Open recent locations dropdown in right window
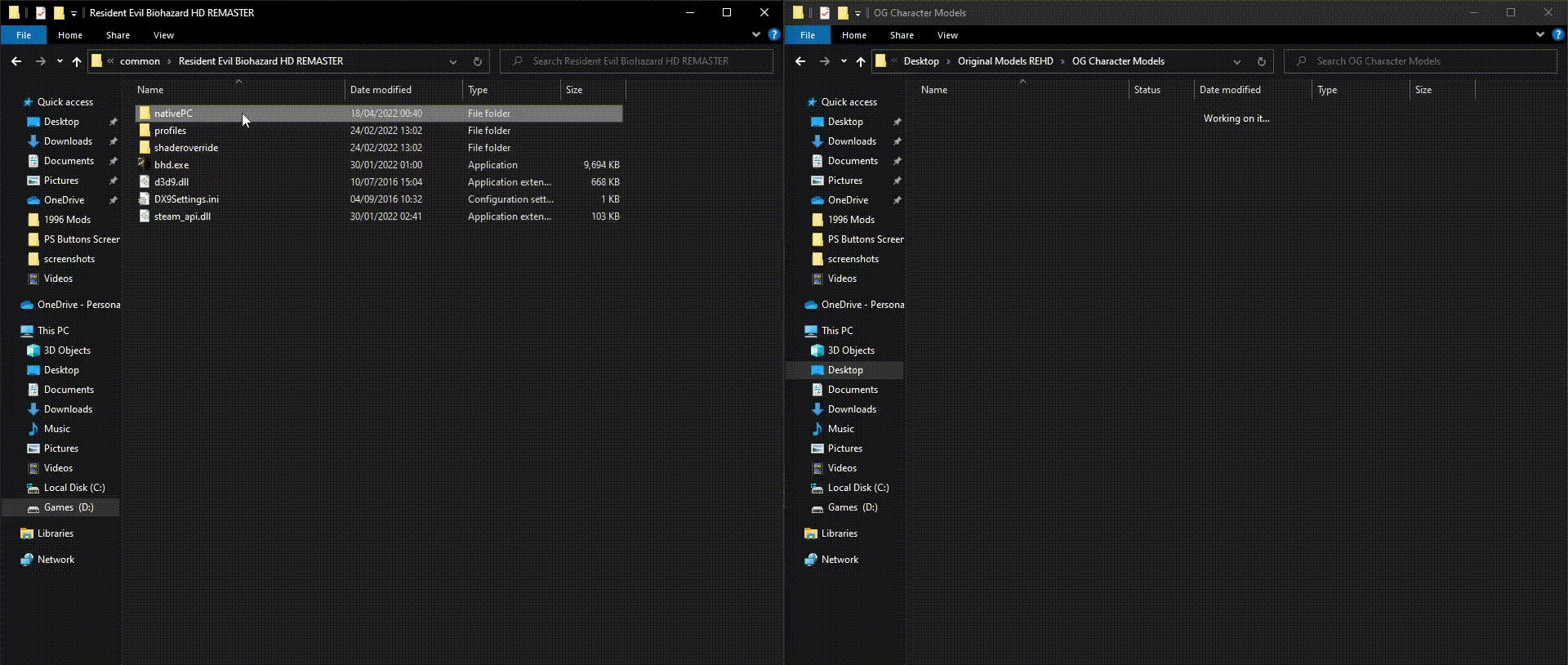1568x665 pixels. 844,61
